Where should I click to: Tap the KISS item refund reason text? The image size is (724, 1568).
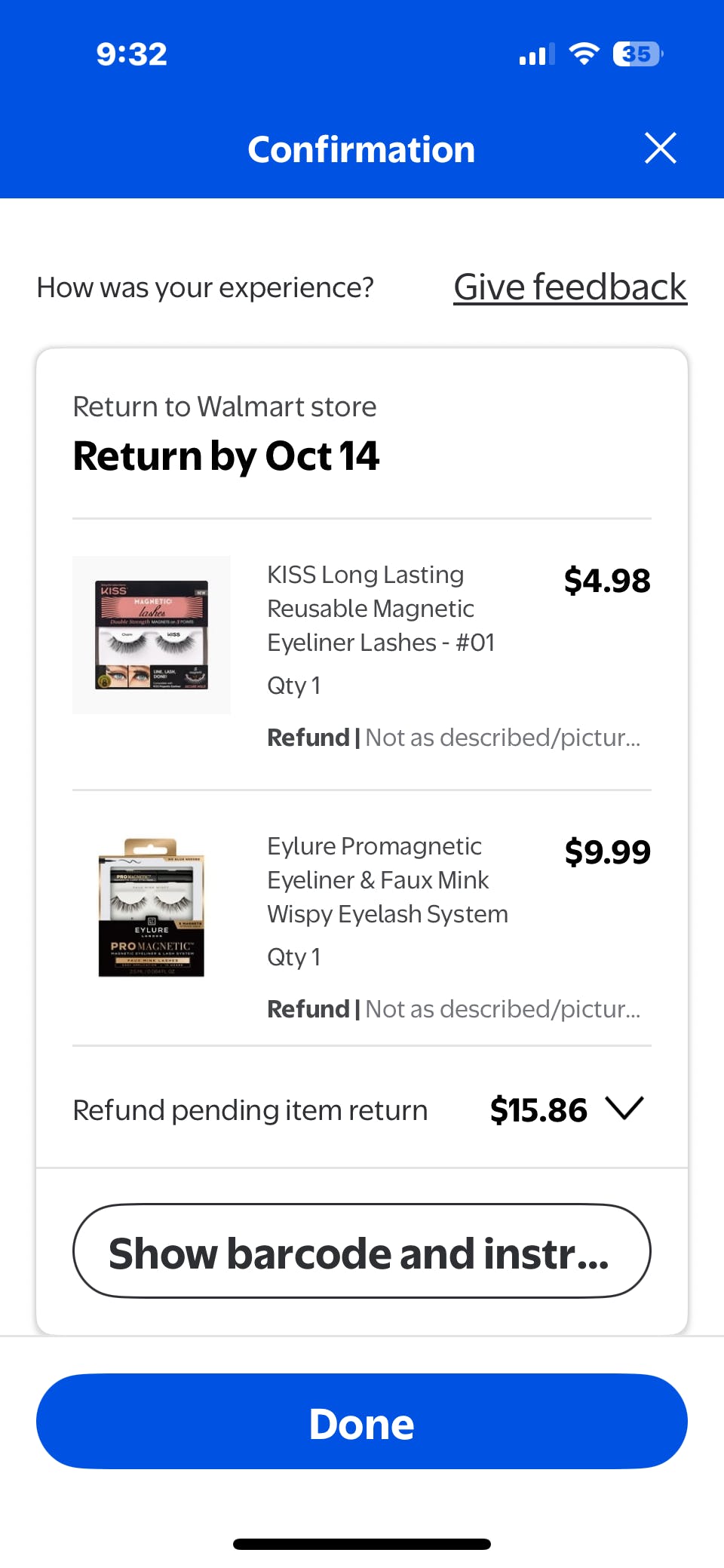coord(454,738)
